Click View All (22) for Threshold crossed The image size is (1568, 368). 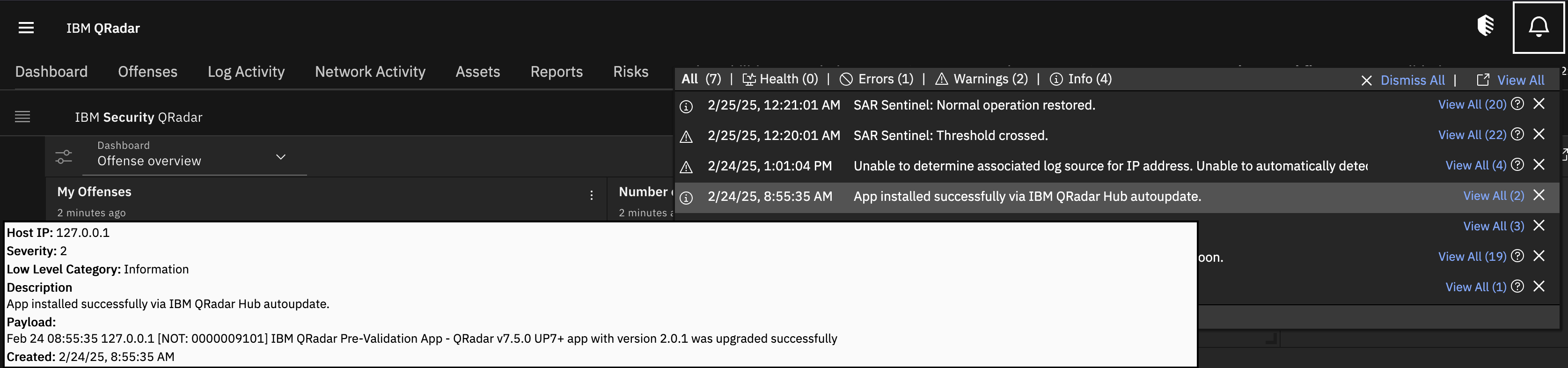(1472, 135)
